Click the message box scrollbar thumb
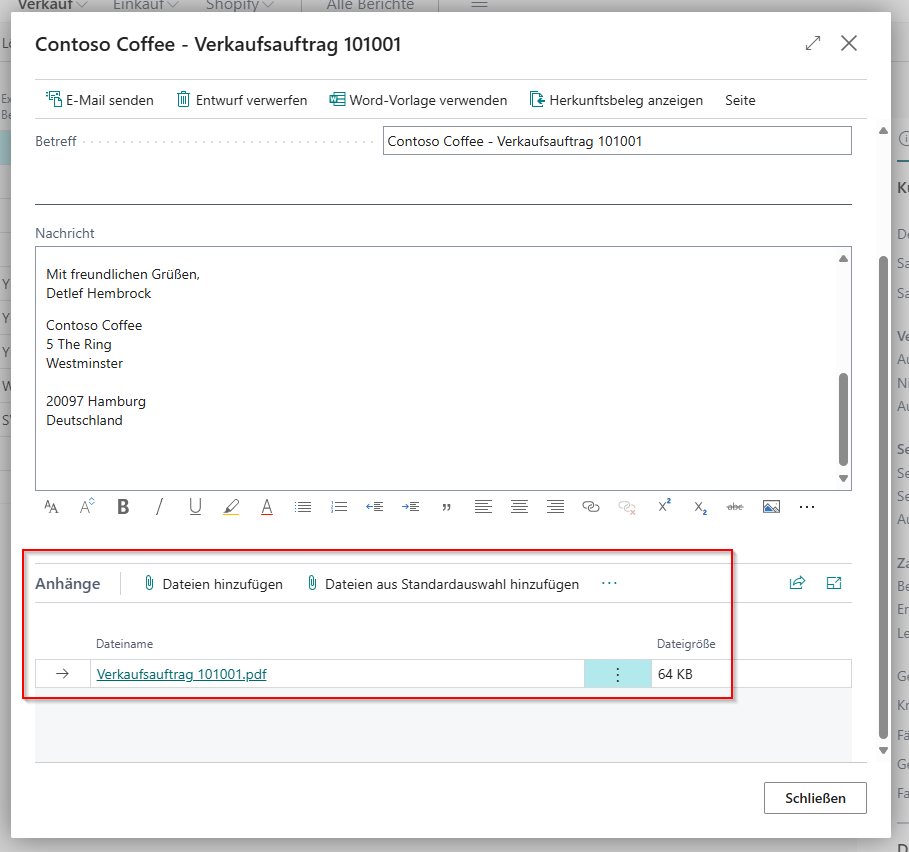 (843, 419)
